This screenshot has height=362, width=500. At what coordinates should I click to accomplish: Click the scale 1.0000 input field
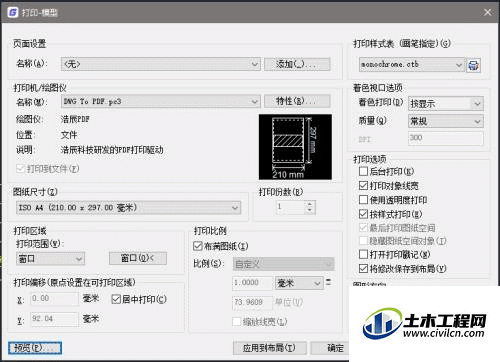point(252,283)
